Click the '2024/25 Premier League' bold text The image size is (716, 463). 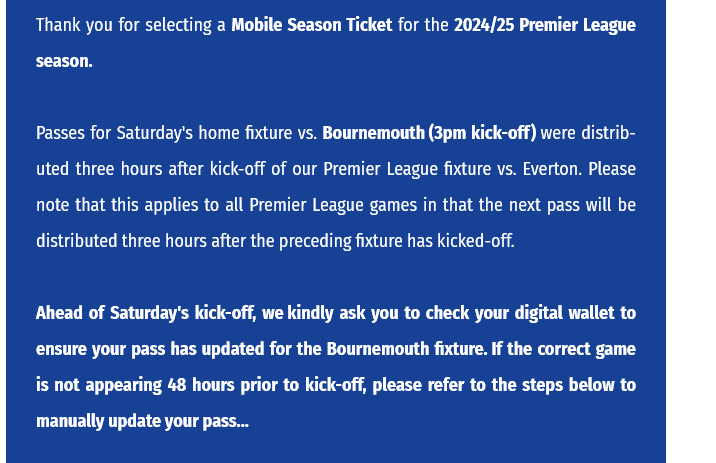click(x=544, y=25)
